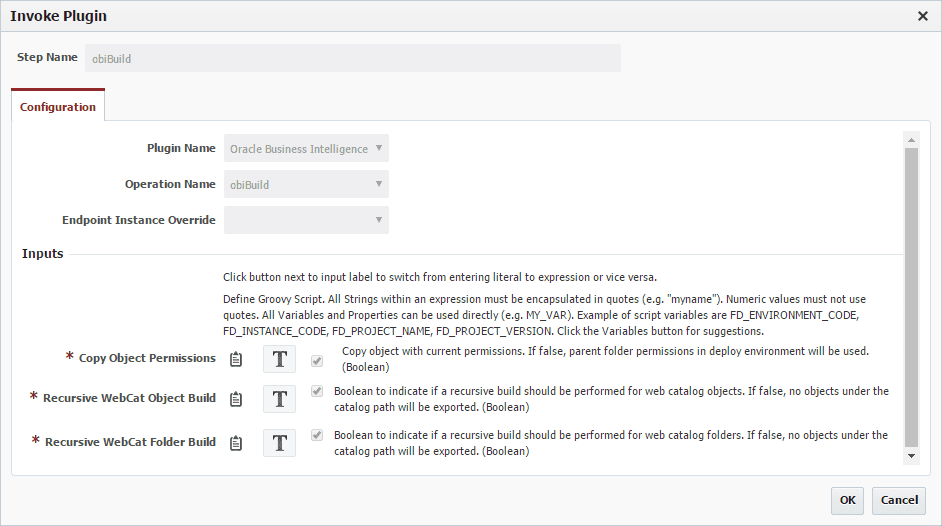Confirm with the OK button

click(x=847, y=500)
